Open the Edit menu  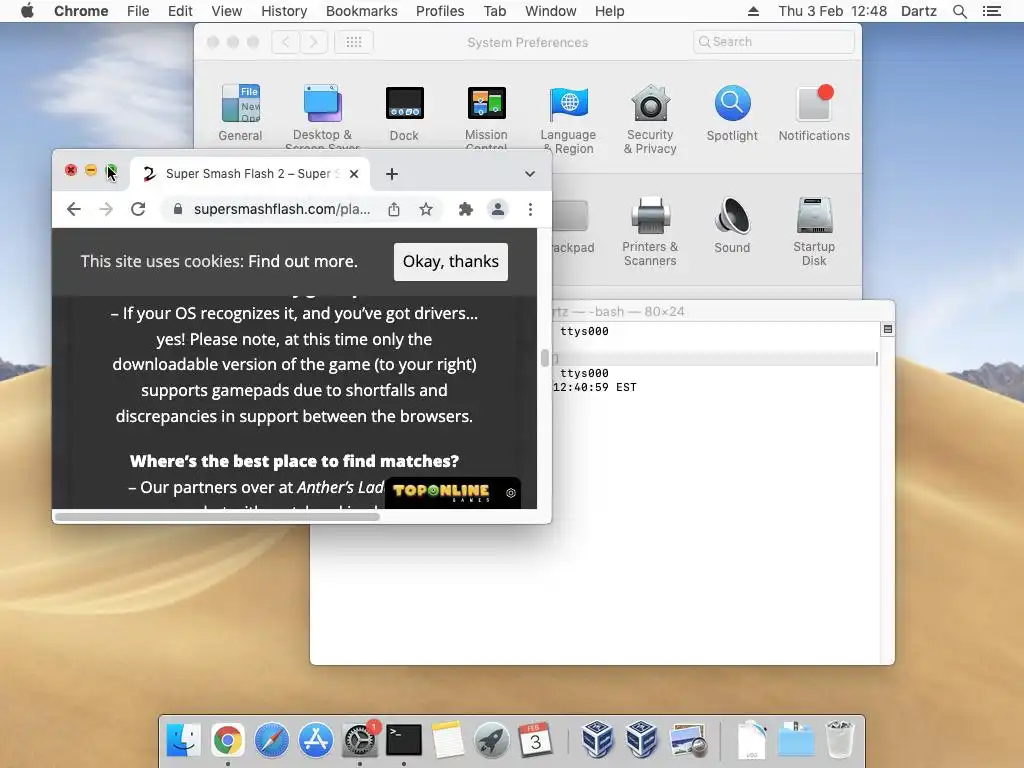click(x=180, y=11)
